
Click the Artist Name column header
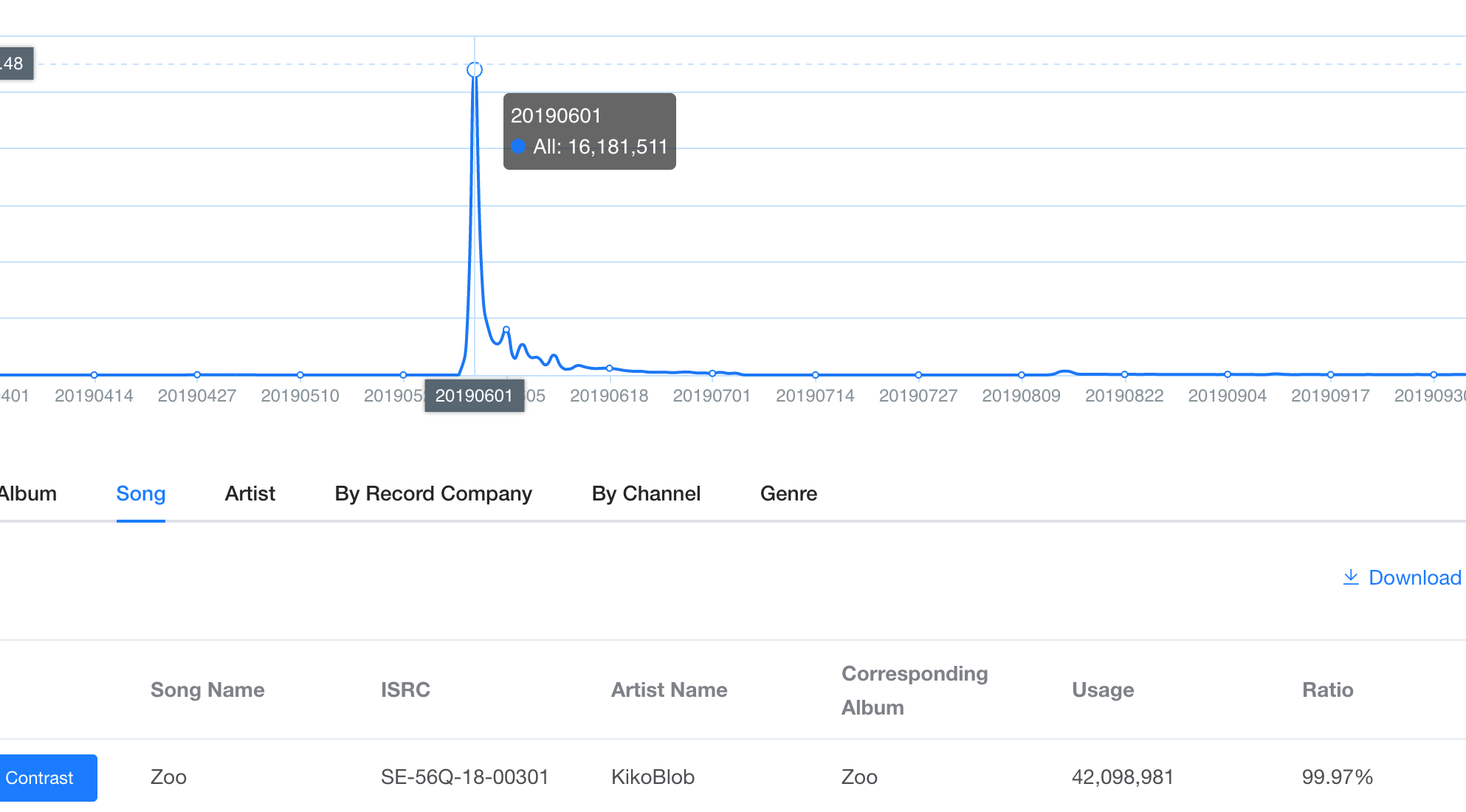(x=669, y=689)
